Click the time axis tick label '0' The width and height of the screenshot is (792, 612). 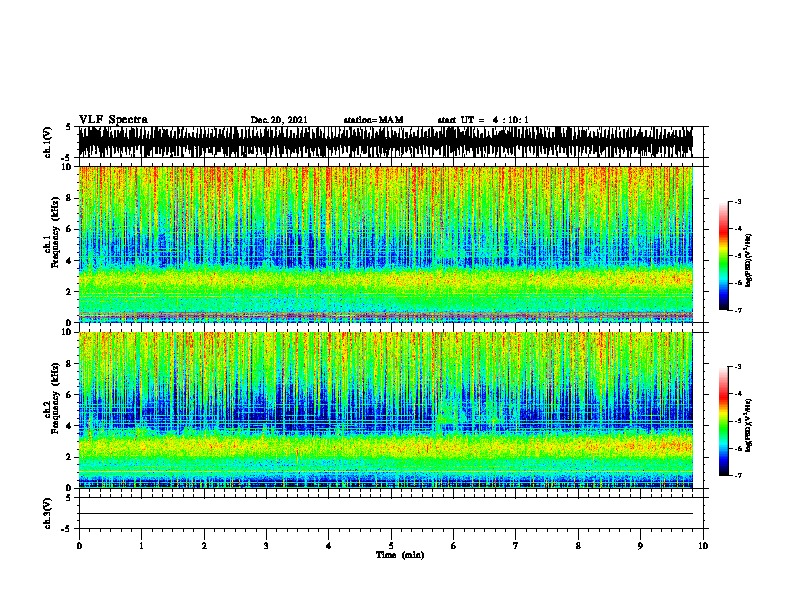pyautogui.click(x=79, y=546)
